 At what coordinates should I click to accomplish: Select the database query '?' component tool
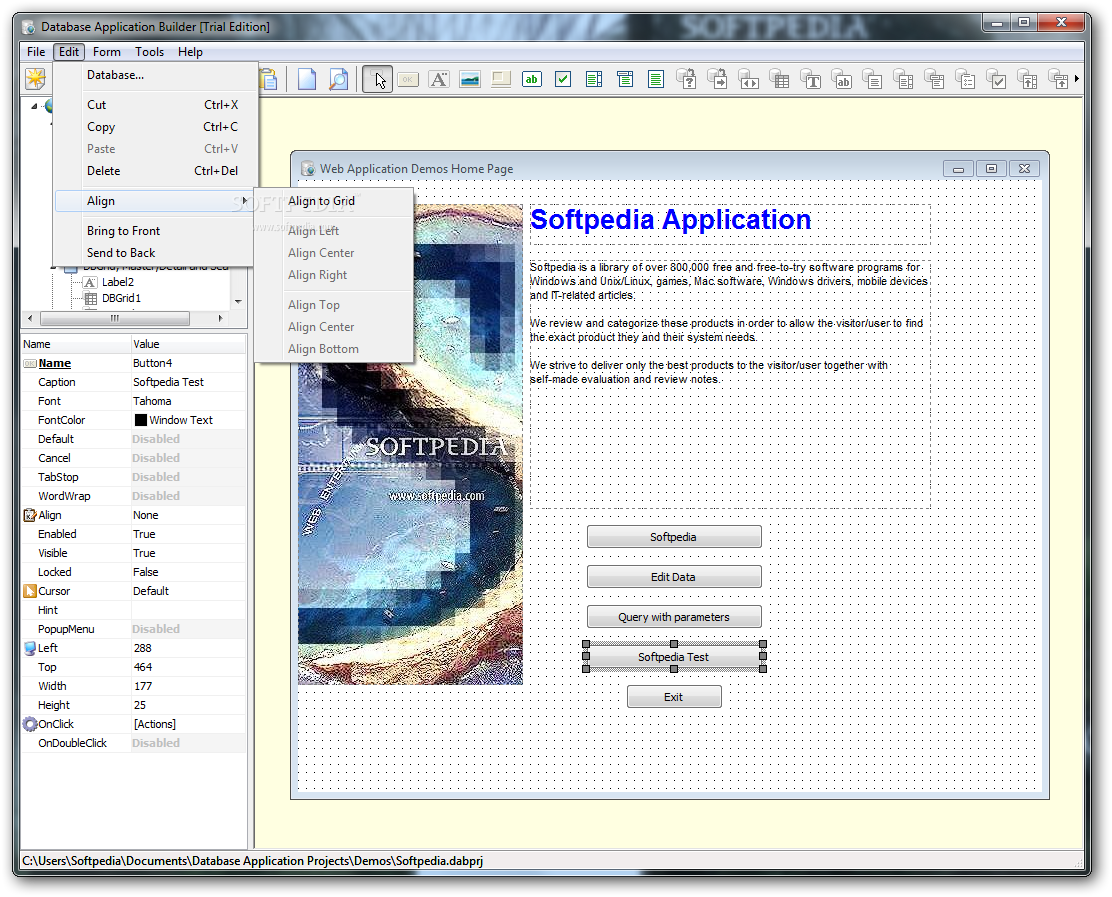coord(686,79)
